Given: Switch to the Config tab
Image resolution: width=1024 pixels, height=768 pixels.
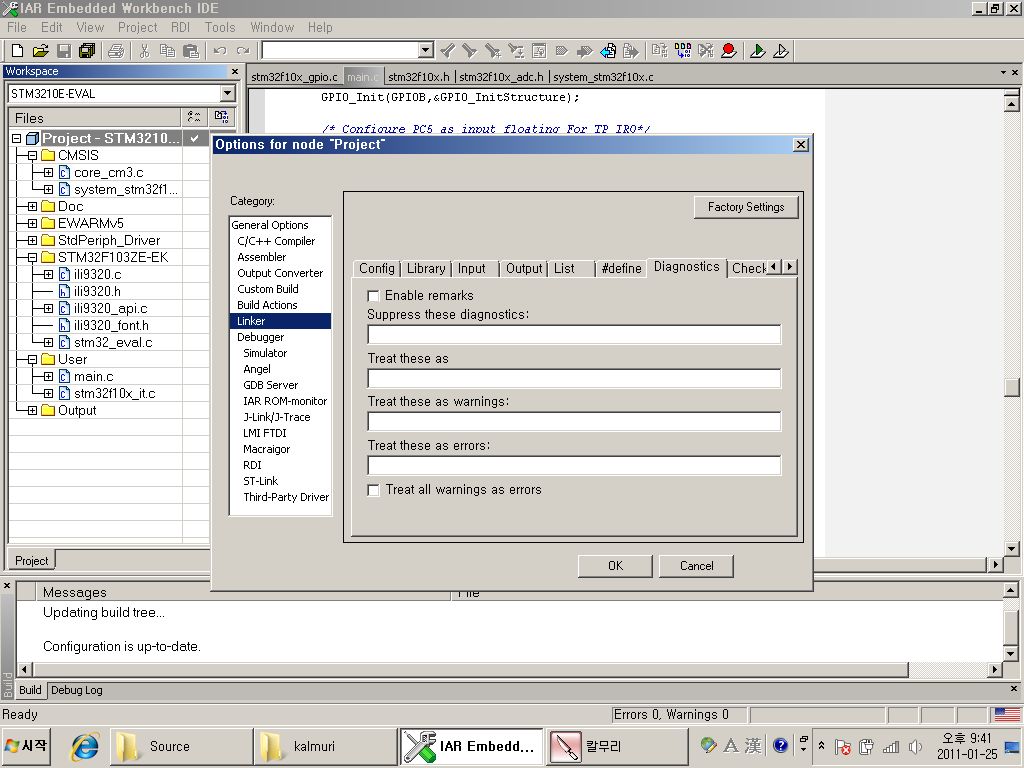Looking at the screenshot, I should (377, 268).
